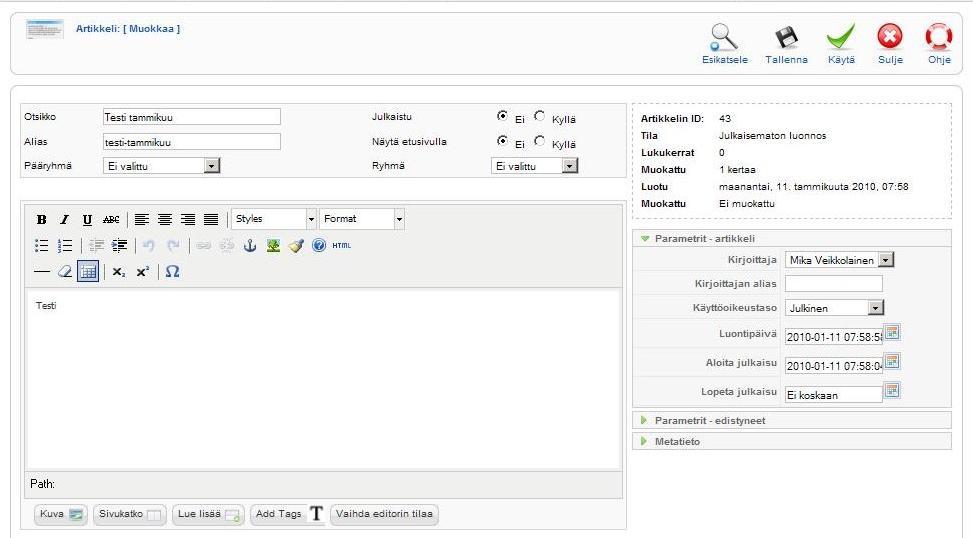Toggle table guidelines icon
The width and height of the screenshot is (973, 538).
(88, 272)
